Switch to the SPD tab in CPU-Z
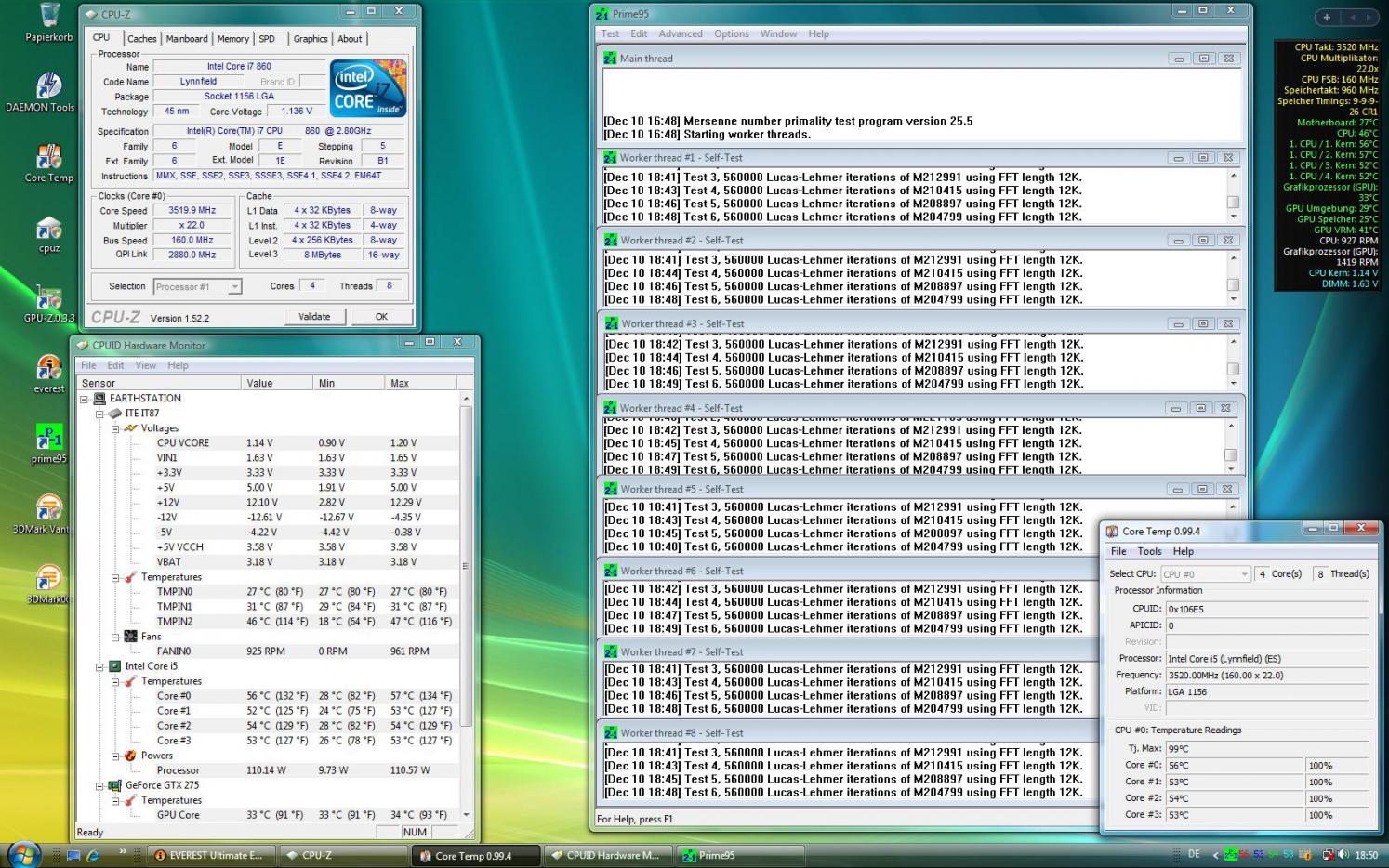Image resolution: width=1389 pixels, height=868 pixels. [267, 39]
